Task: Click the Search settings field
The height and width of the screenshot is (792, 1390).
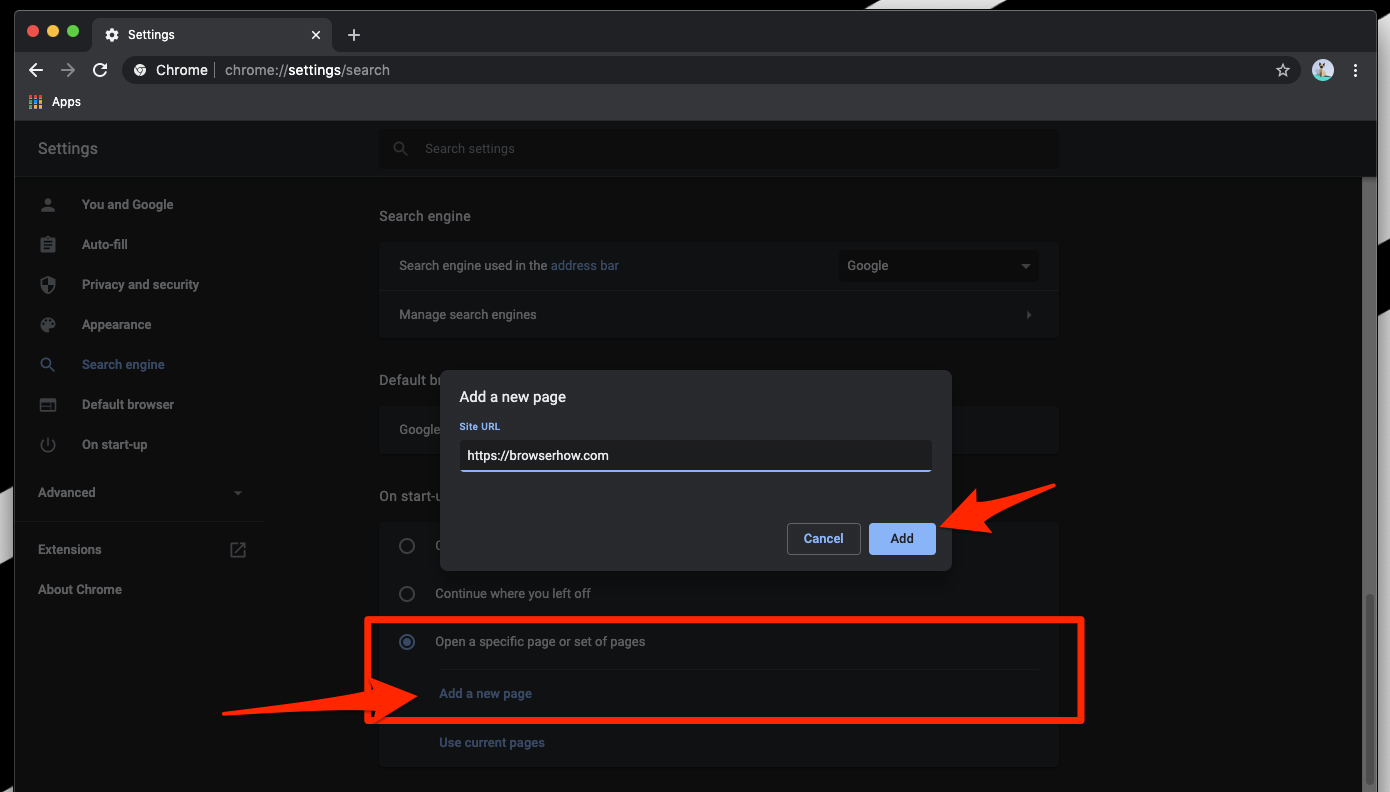Action: (x=718, y=149)
